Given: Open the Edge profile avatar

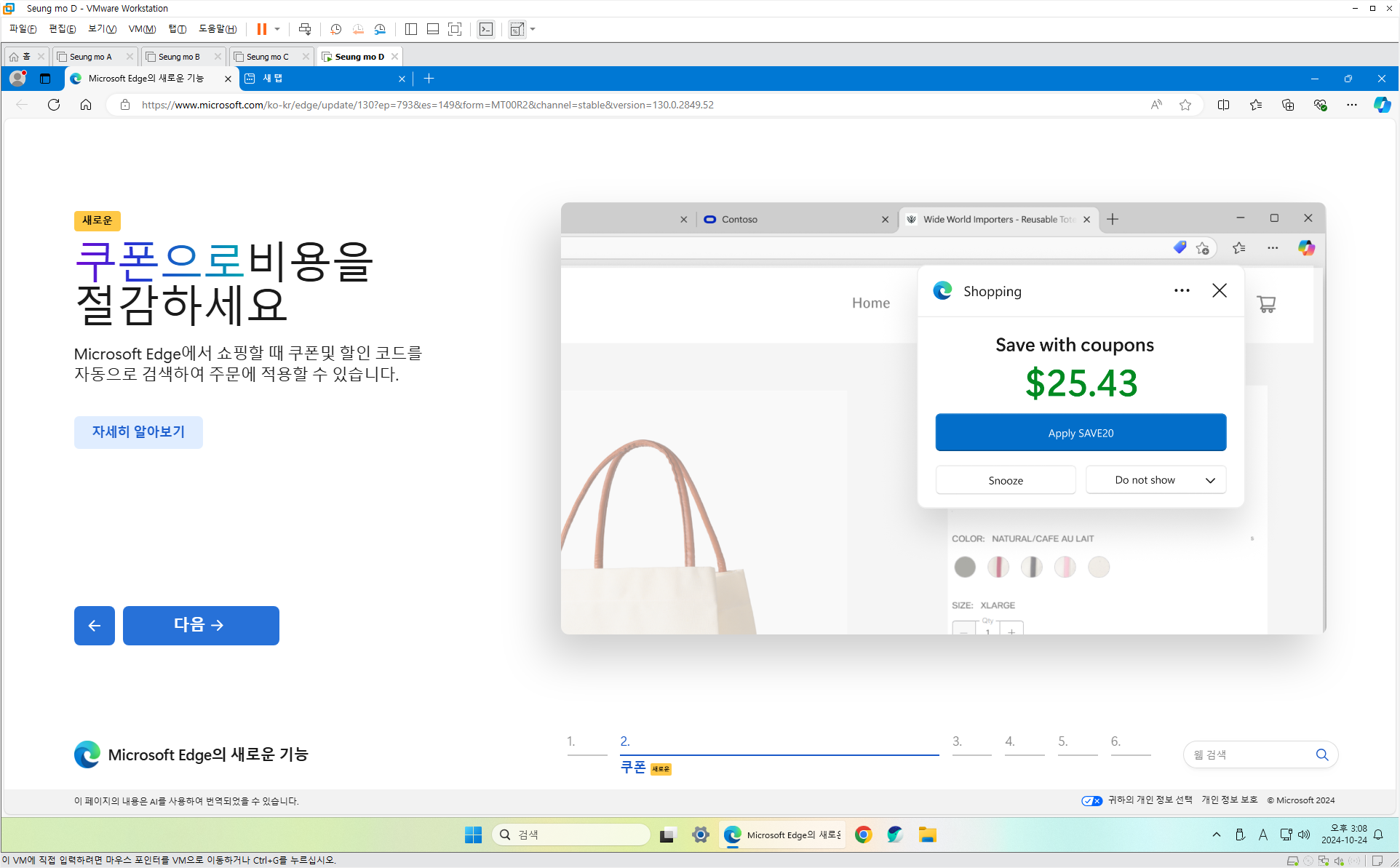Looking at the screenshot, I should 18,78.
